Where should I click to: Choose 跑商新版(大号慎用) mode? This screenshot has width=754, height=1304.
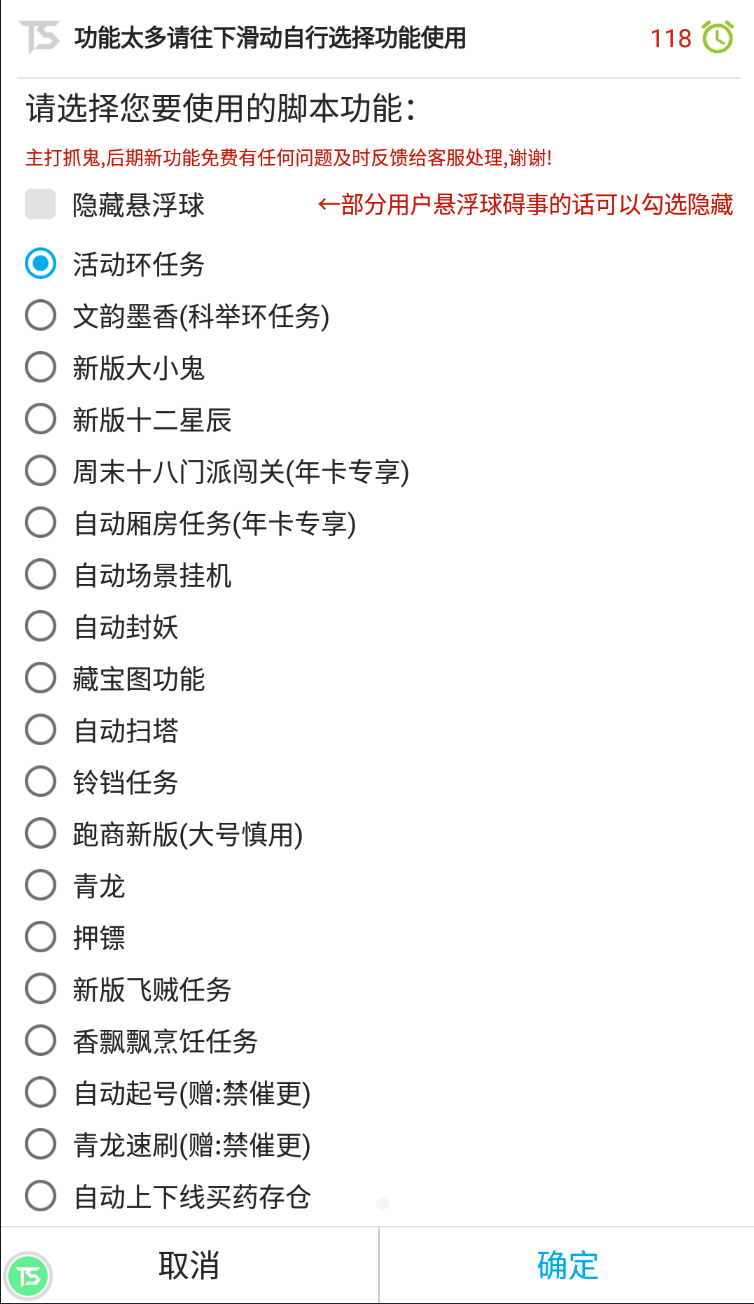(x=40, y=833)
